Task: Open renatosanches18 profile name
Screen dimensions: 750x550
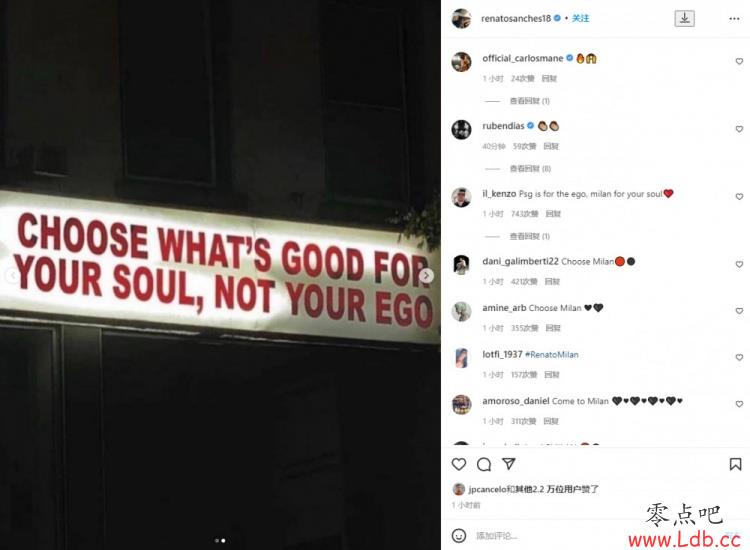Action: [x=516, y=18]
